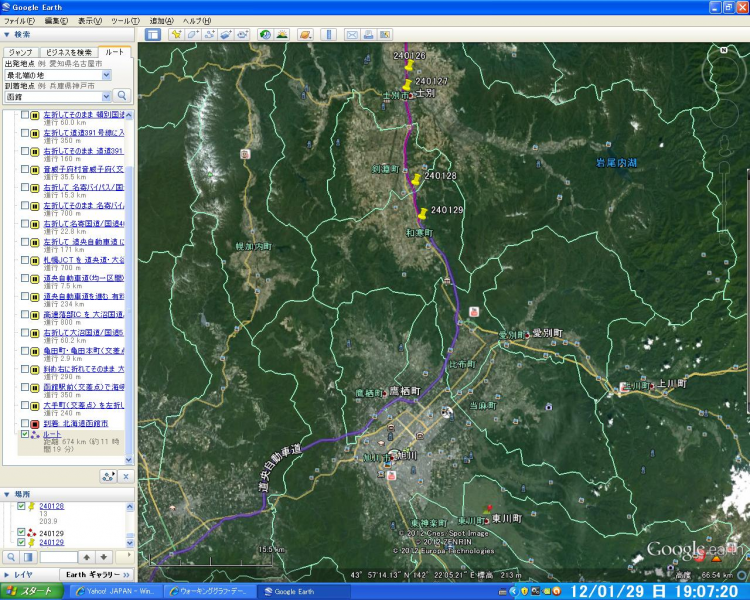Viewport: 750px width, 600px height.
Task: Switch to Yahoo! JAPAN taskbar window
Action: coord(114,591)
